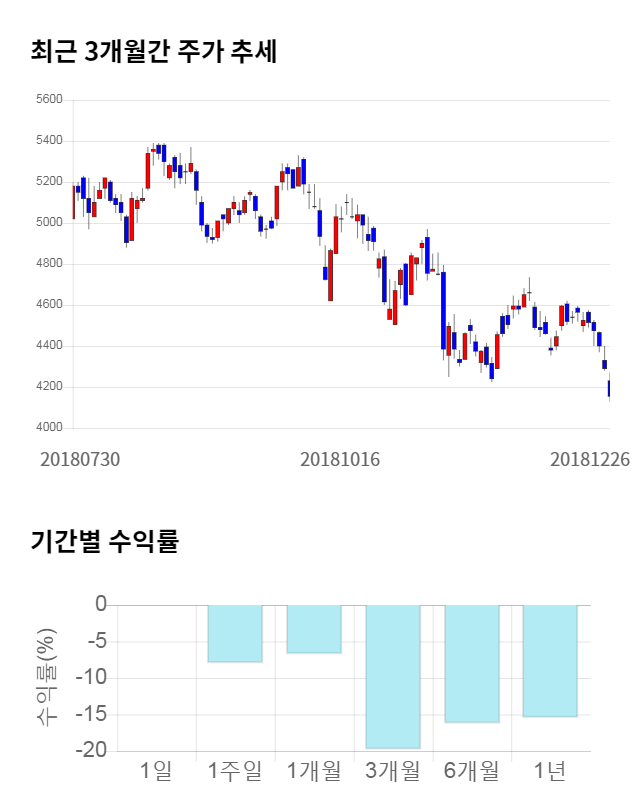Click the '1주일' x-axis label
The height and width of the screenshot is (810, 640).
click(235, 771)
